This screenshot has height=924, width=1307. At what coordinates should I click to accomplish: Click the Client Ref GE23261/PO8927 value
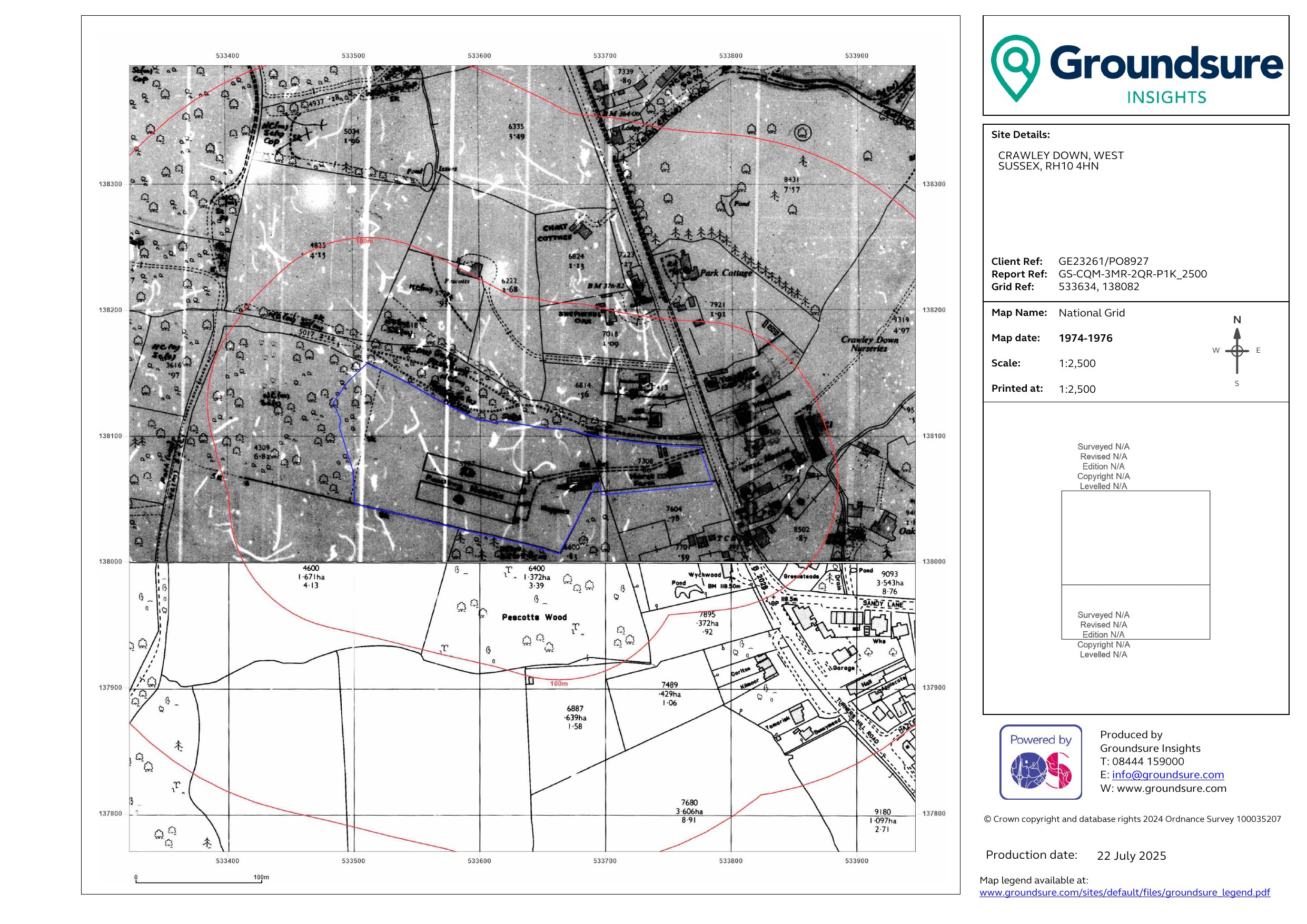click(x=1103, y=261)
